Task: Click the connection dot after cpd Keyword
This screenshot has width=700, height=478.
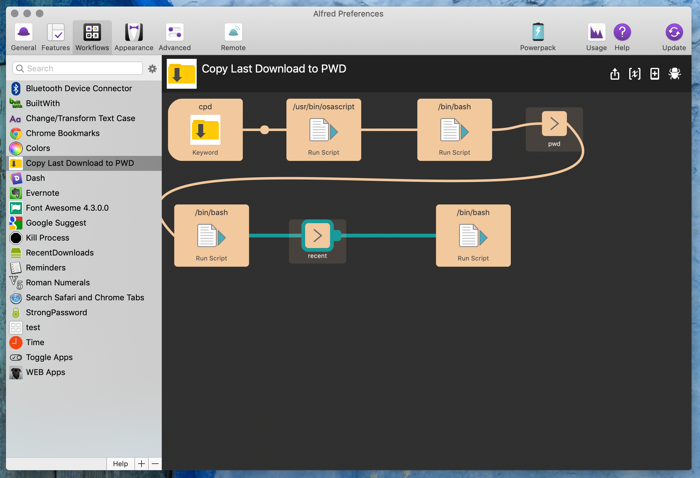Action: [264, 130]
